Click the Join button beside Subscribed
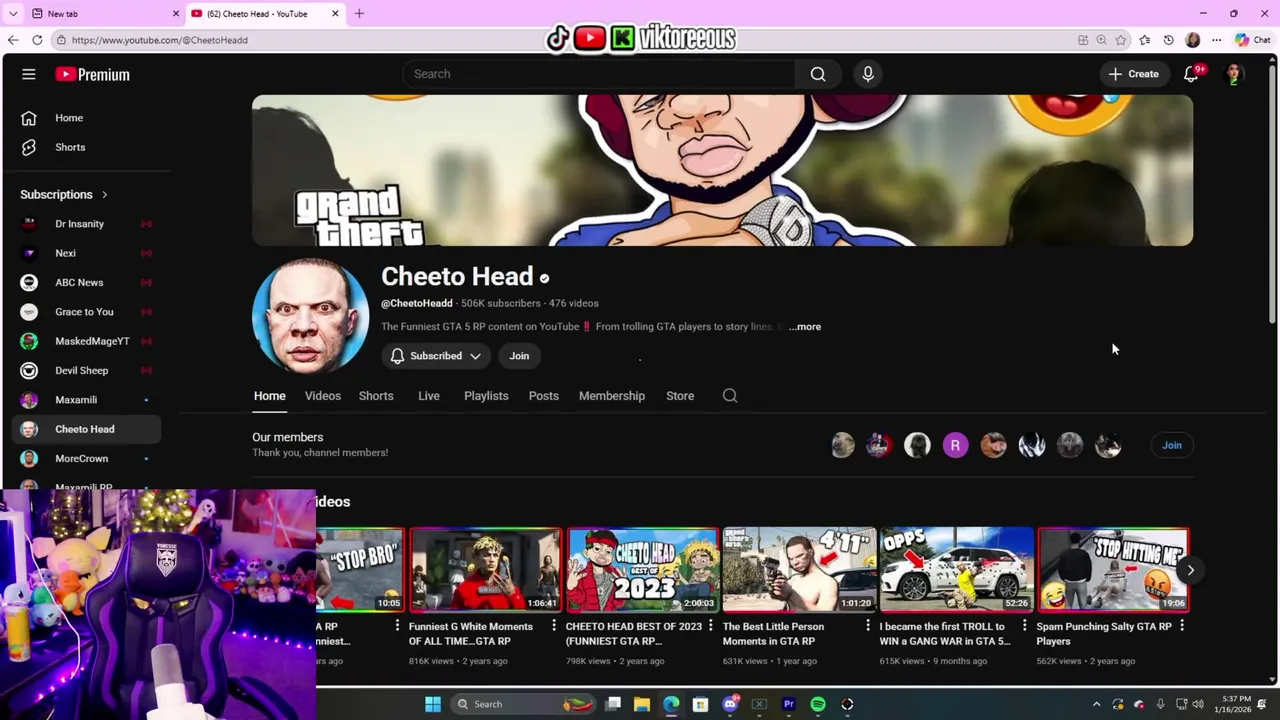Screen dimensions: 1280x720 (519, 356)
